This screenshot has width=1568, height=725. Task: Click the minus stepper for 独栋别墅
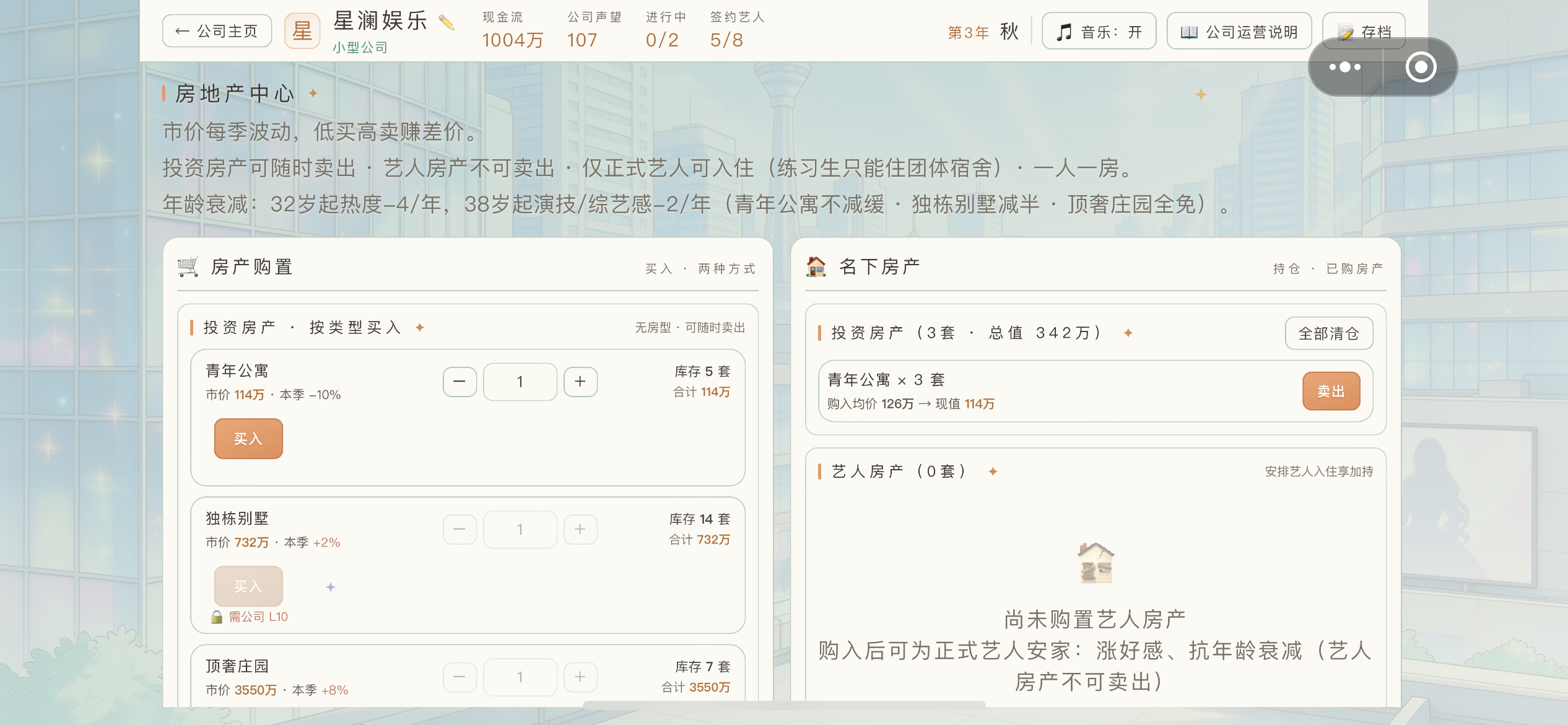(460, 529)
